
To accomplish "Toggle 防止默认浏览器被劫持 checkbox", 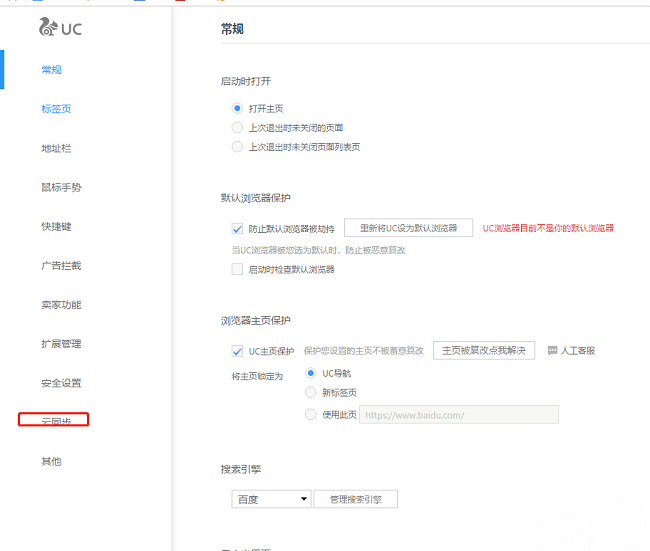I will click(237, 229).
